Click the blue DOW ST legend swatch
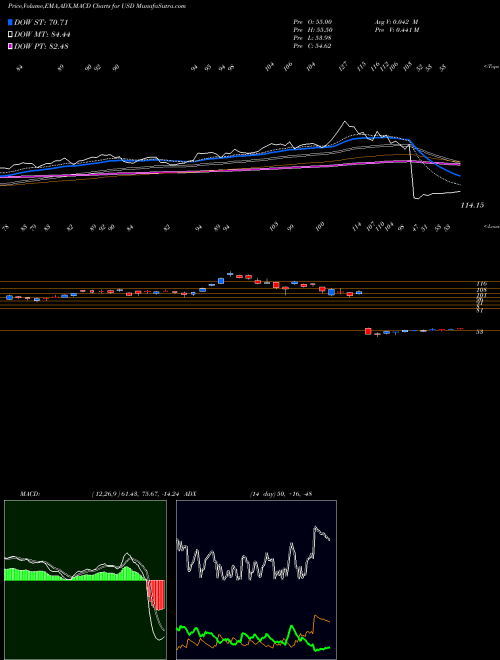This screenshot has height=660, width=500. click(10, 22)
